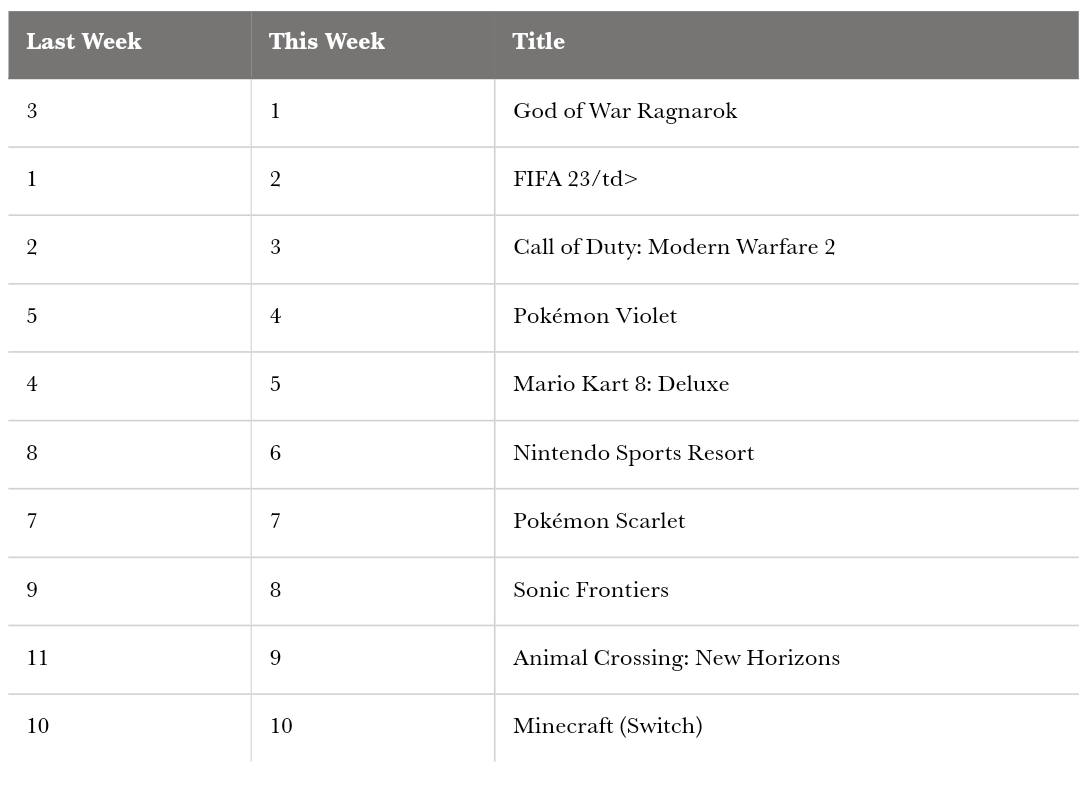Viewport: 1080px width, 787px height.
Task: Click this week rank 10 for Minecraft
Action: point(281,726)
